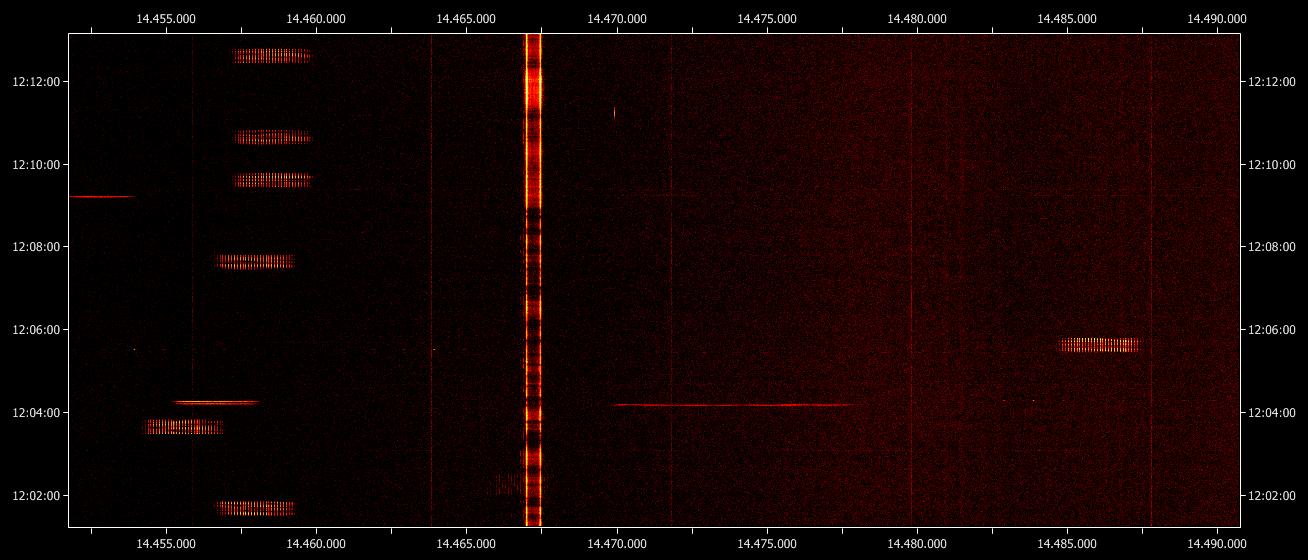This screenshot has height=560, width=1308.
Task: Click the bright continuous carrier band near 14.467 MHz
Action: point(533,280)
